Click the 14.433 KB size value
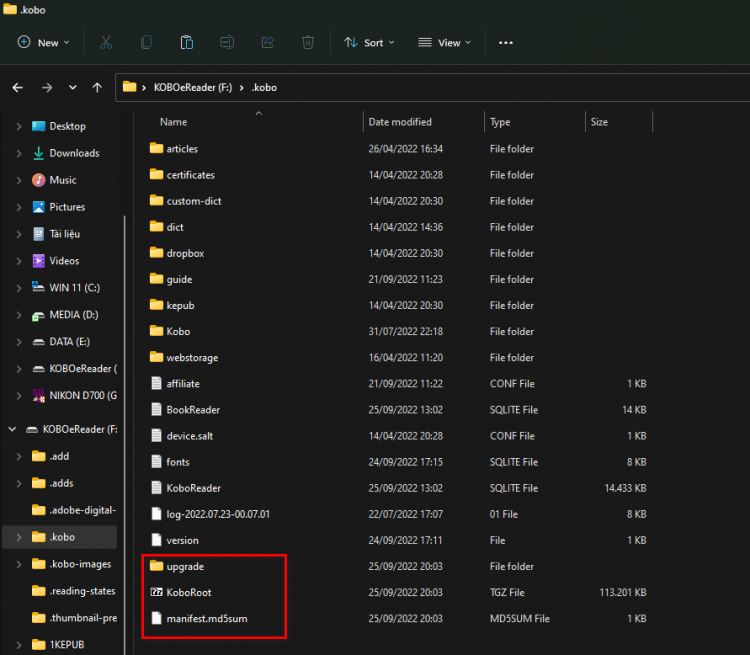This screenshot has width=750, height=655. click(625, 488)
